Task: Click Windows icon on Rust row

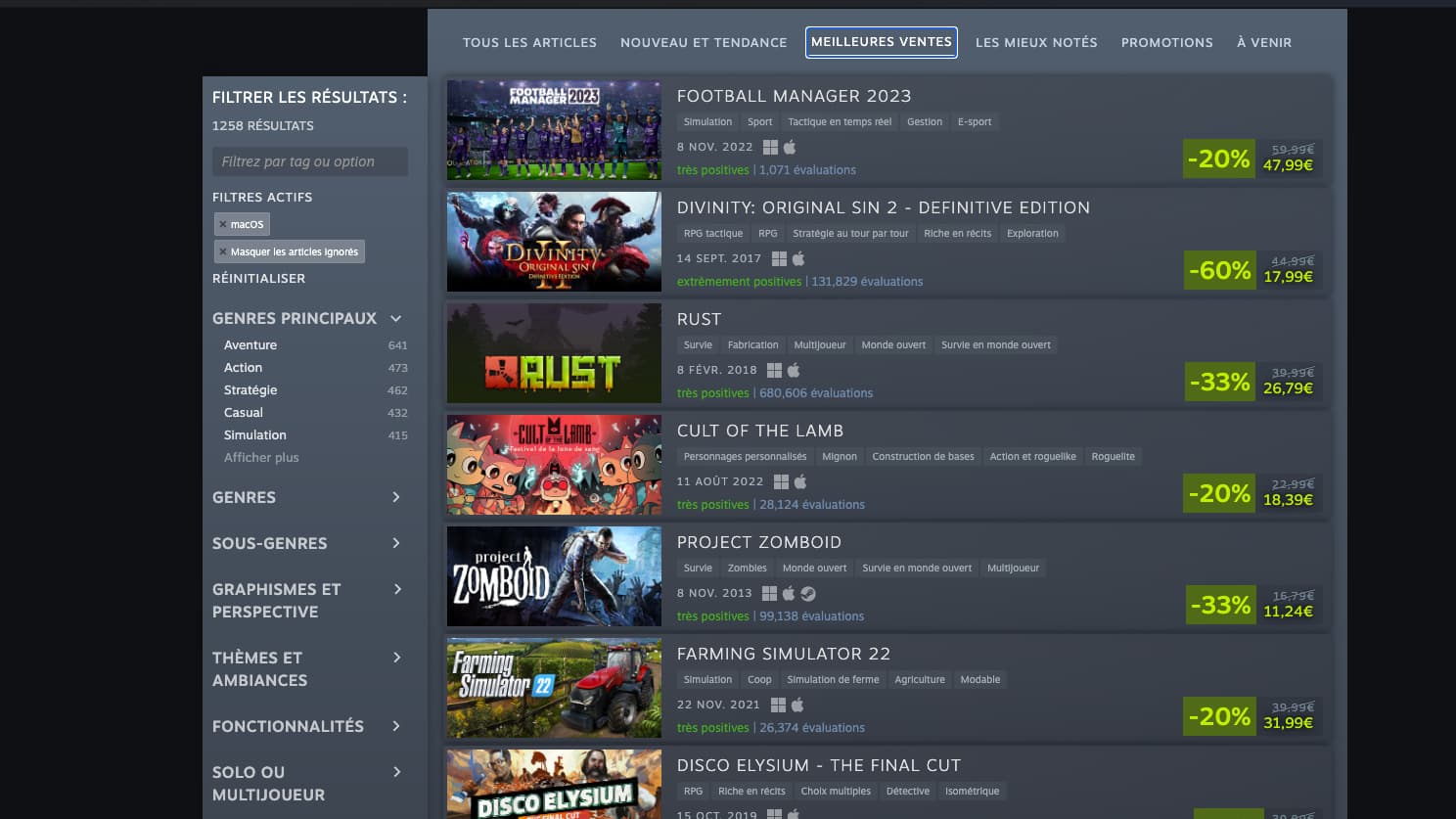Action: click(x=774, y=370)
